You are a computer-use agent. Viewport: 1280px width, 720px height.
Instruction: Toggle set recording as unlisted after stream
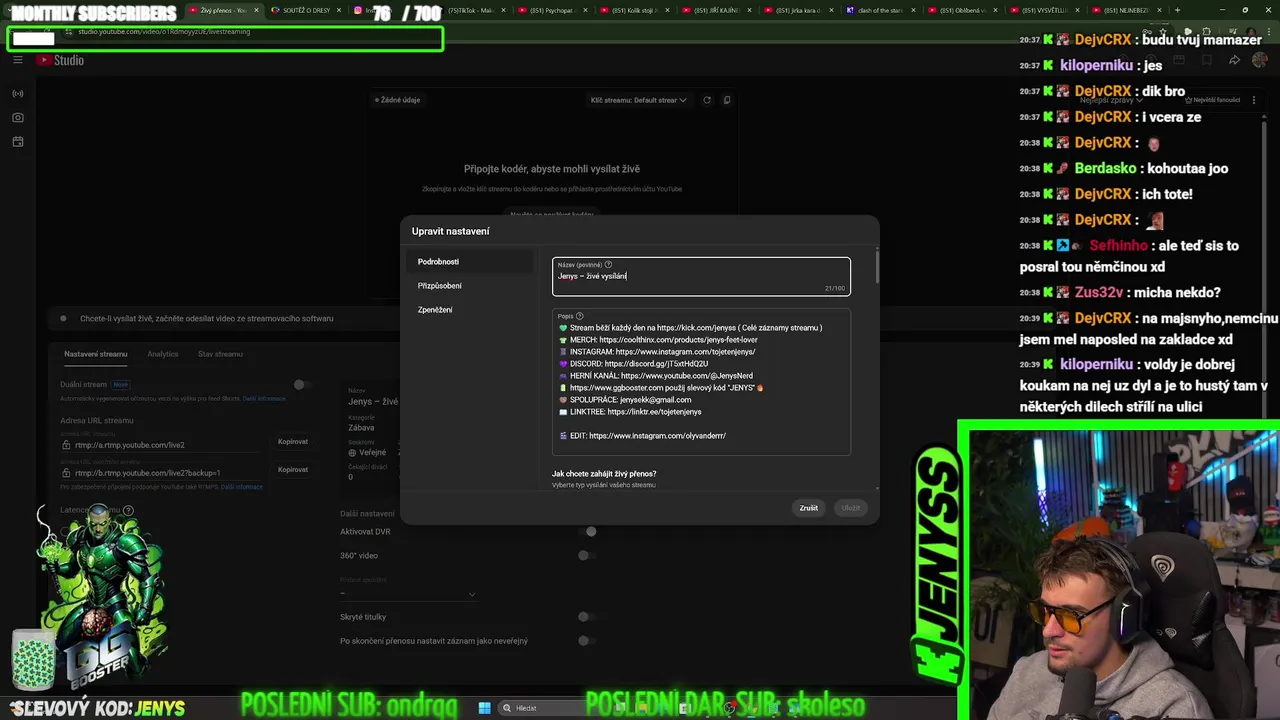[x=588, y=641]
